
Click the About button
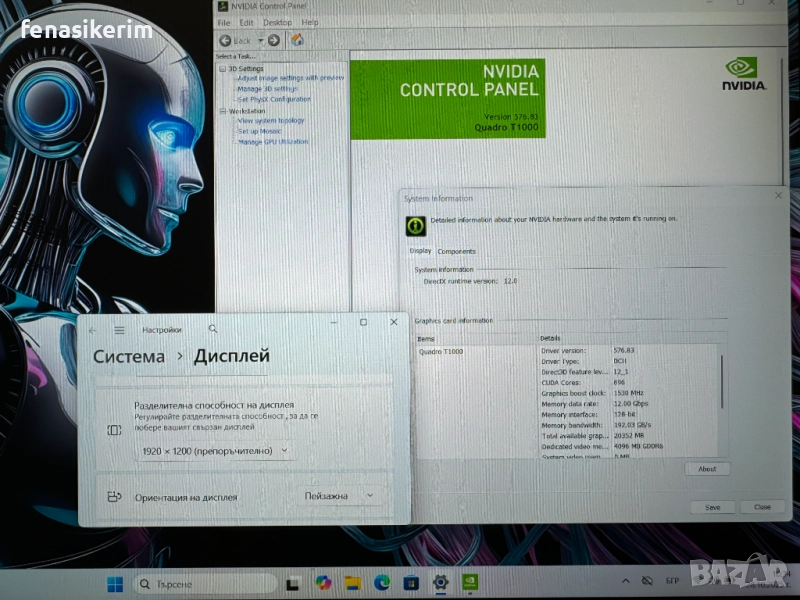707,469
